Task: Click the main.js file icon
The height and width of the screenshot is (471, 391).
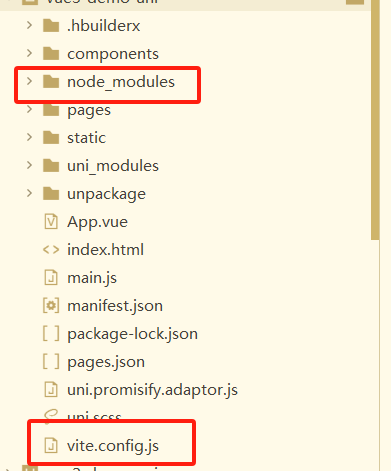Action: (x=51, y=278)
